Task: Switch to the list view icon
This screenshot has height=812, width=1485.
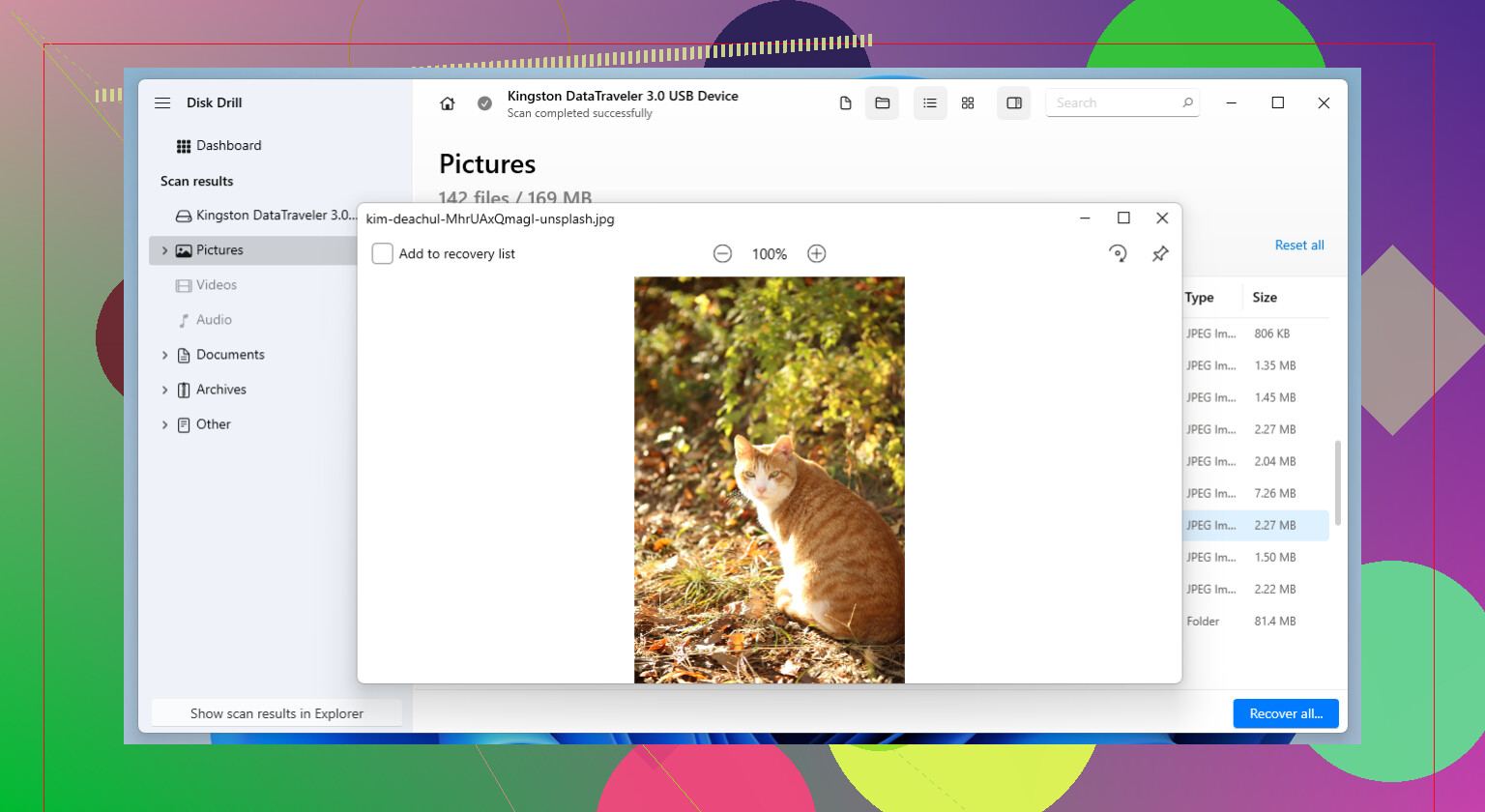Action: pyautogui.click(x=930, y=103)
